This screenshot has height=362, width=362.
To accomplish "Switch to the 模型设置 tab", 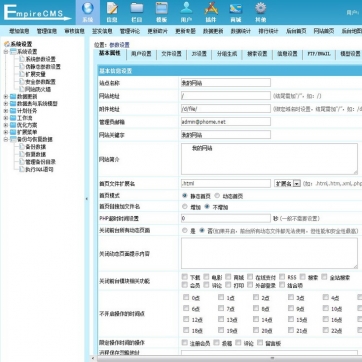I will tap(350, 54).
